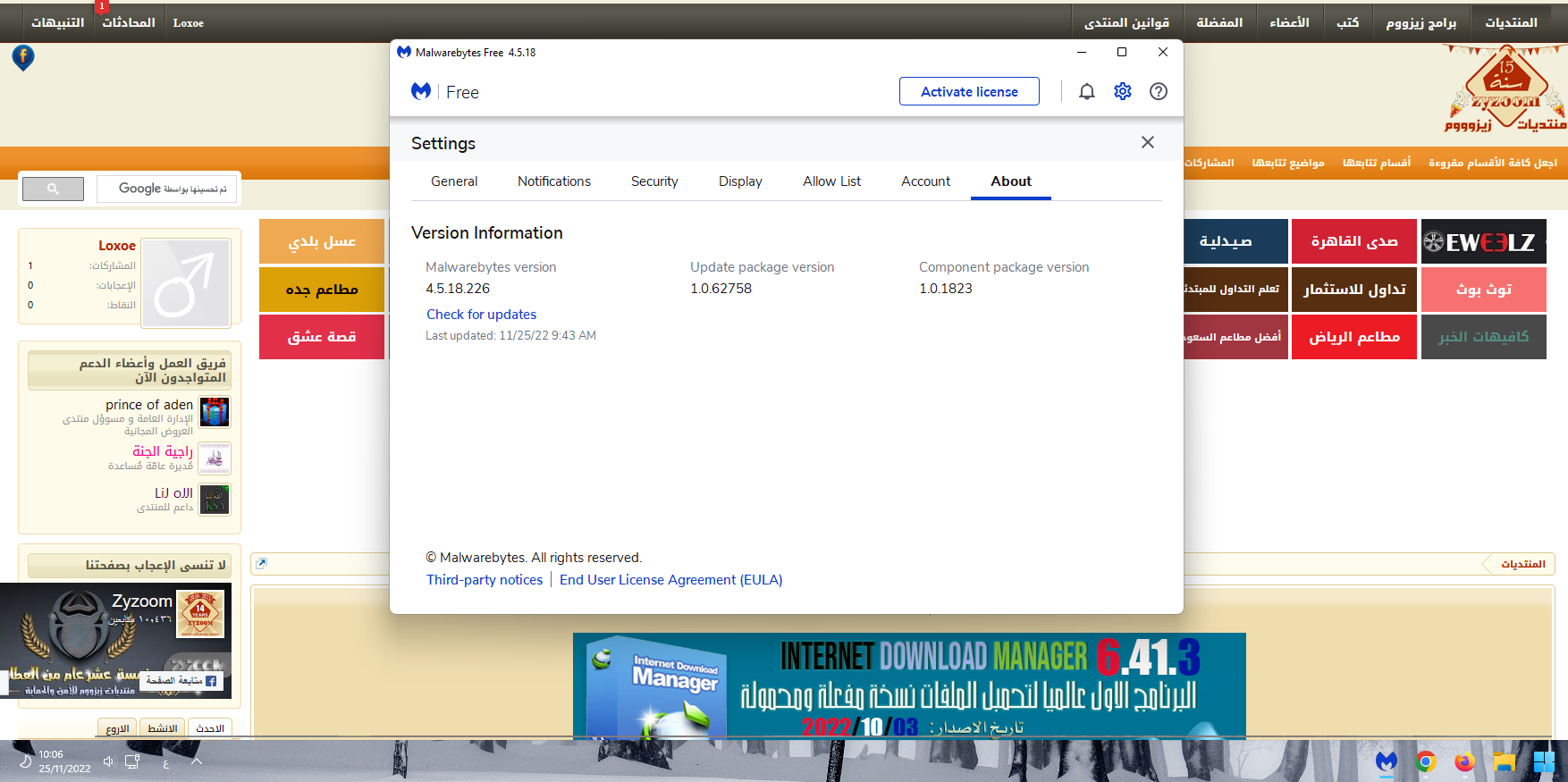Open the قوانين المنتدى navbar item
The height and width of the screenshot is (782, 1568).
point(1126,22)
